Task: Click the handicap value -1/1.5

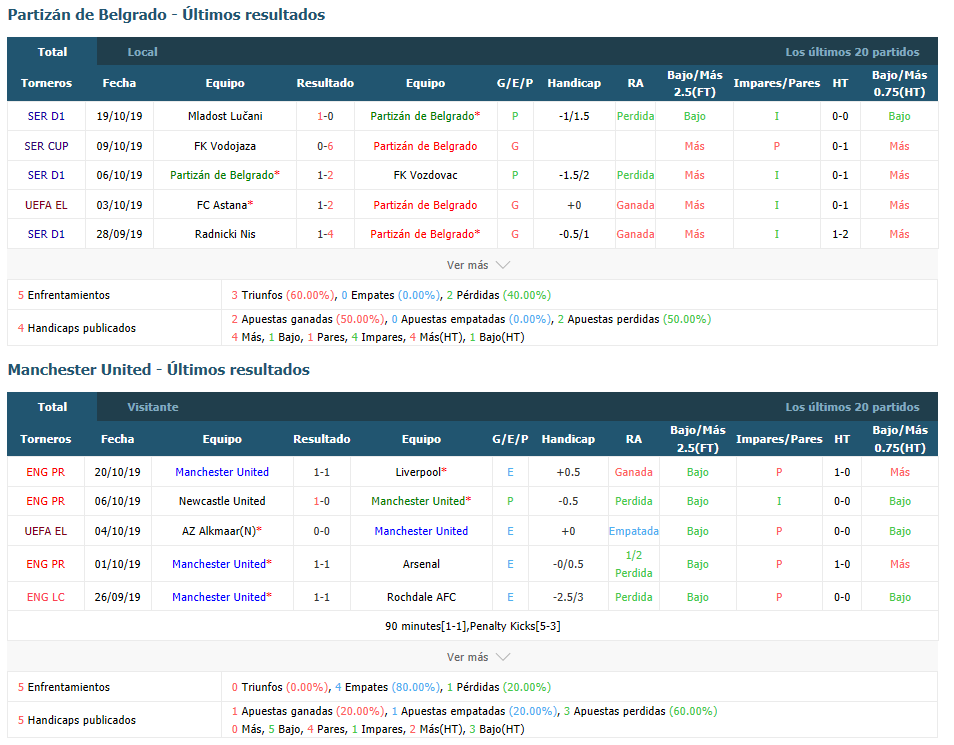Action: [x=574, y=116]
